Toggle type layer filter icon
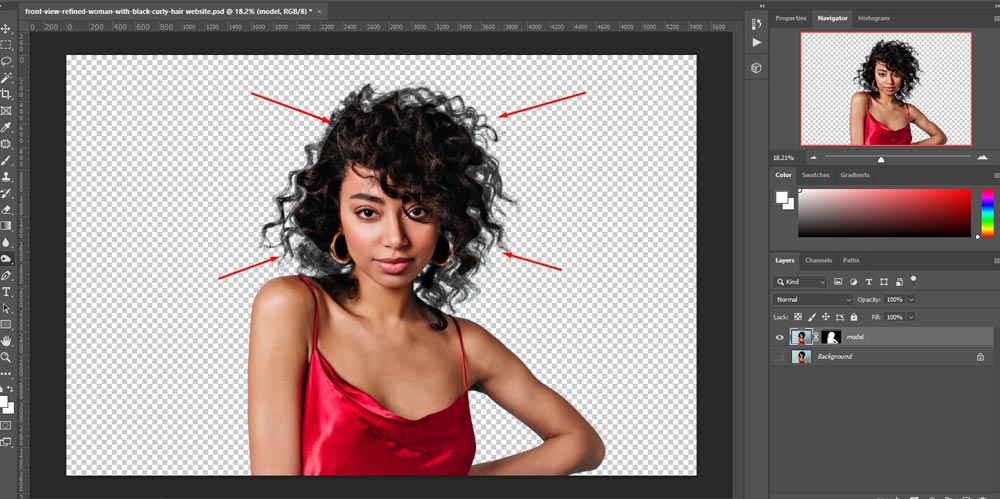This screenshot has height=499, width=1000. (x=869, y=281)
